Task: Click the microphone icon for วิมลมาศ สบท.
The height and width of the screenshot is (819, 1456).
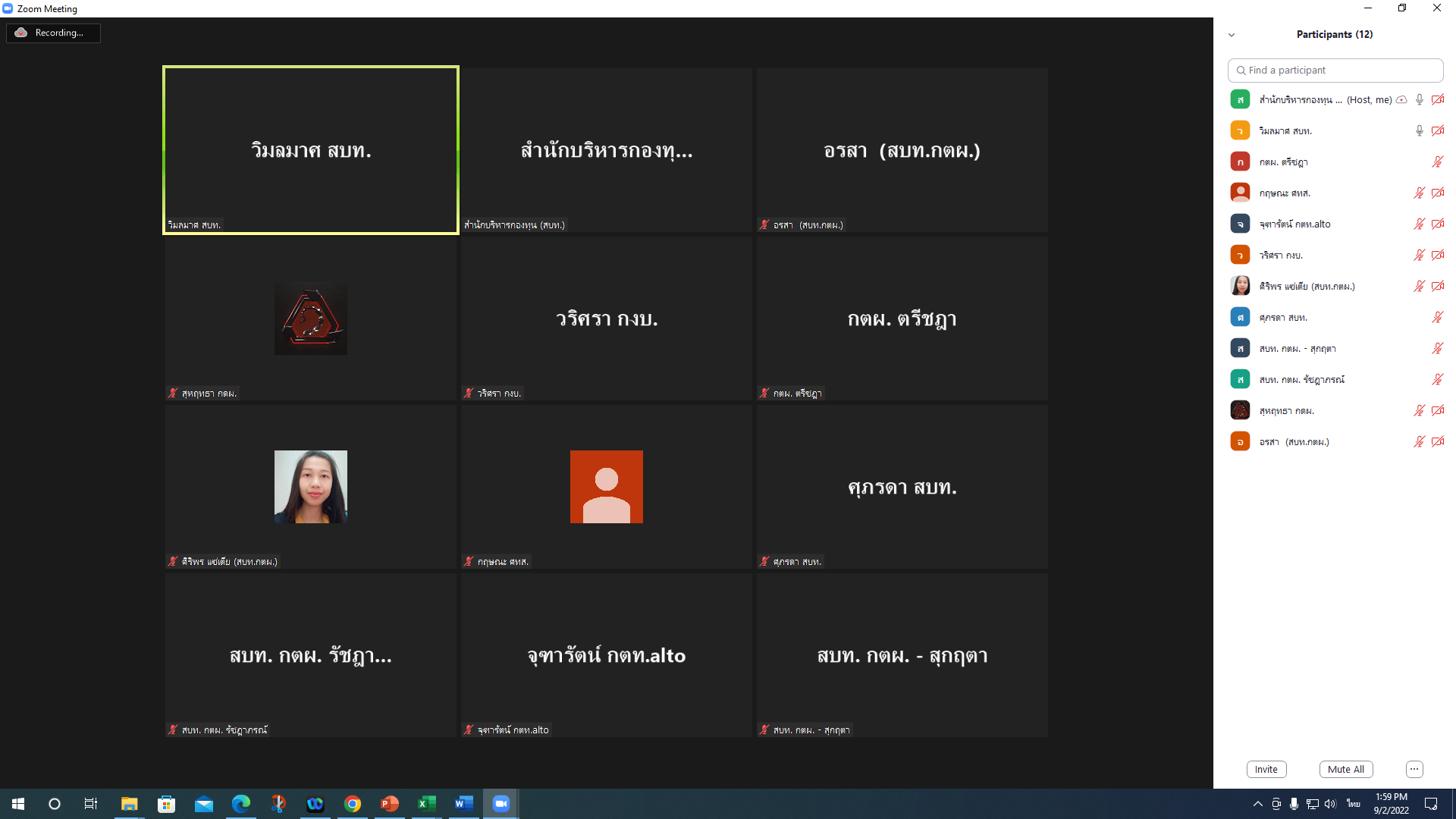Action: [x=1419, y=130]
